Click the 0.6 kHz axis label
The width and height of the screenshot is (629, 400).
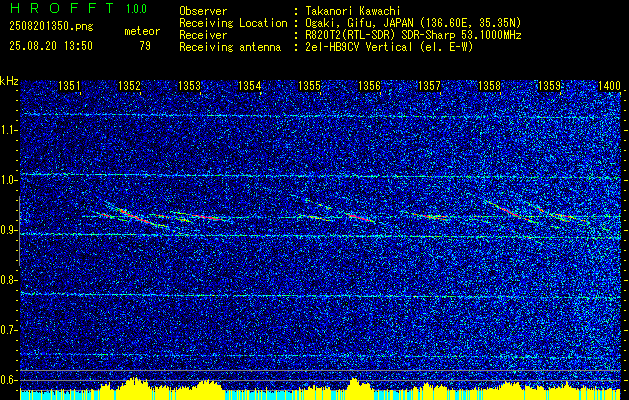[9, 380]
